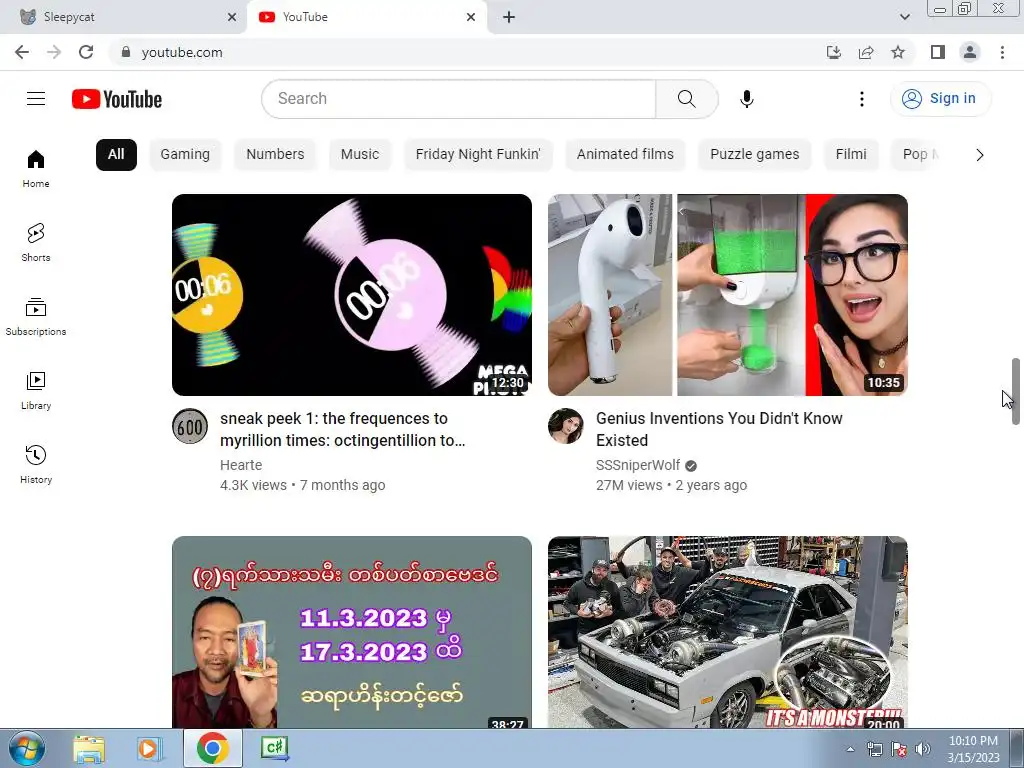Click the browser forward arrow

(54, 52)
